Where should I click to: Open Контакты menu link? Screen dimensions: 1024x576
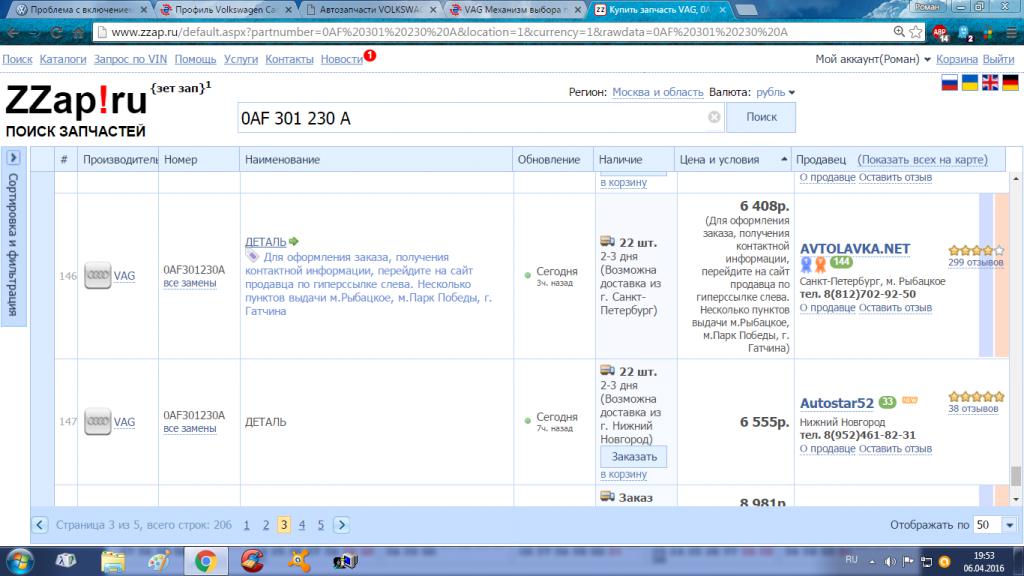pyautogui.click(x=289, y=59)
